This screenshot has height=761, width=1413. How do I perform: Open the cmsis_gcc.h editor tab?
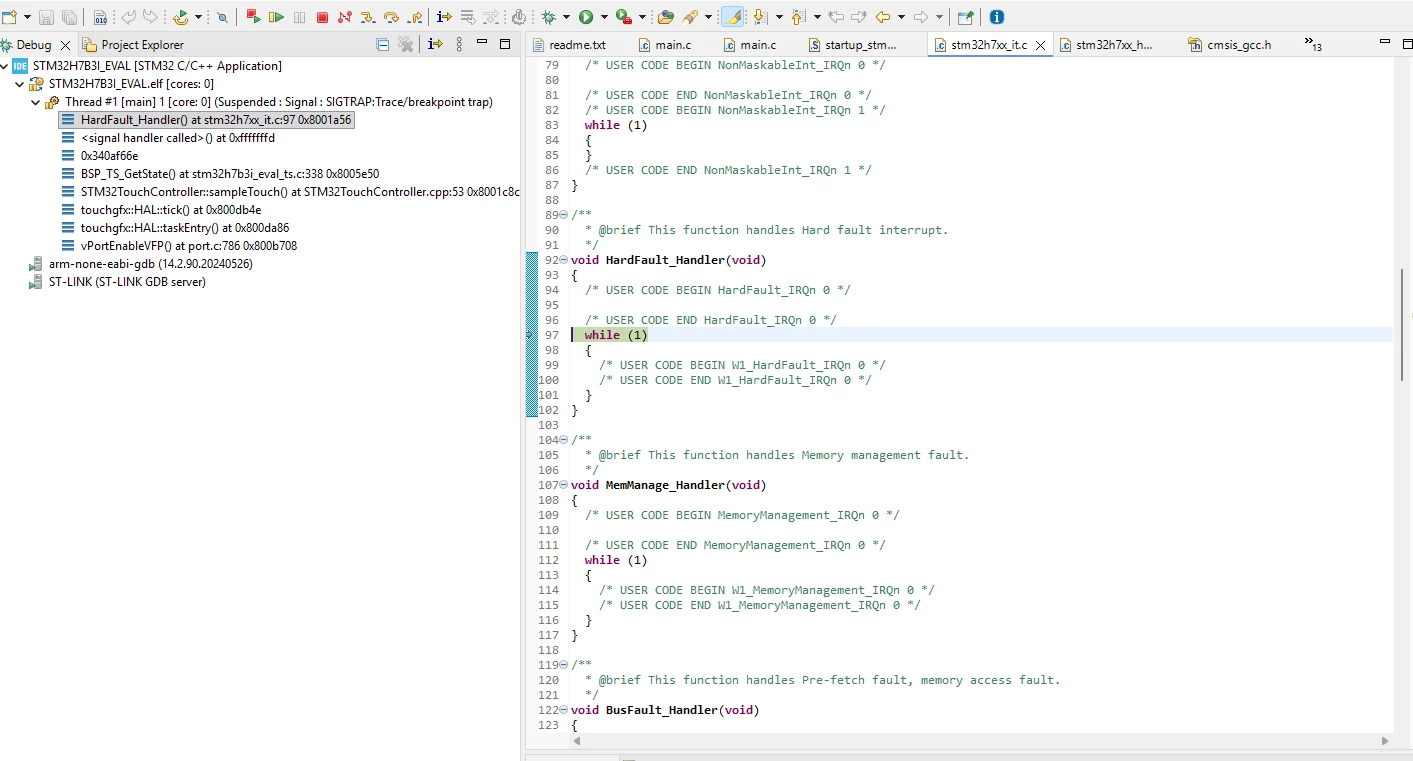pyautogui.click(x=1230, y=45)
